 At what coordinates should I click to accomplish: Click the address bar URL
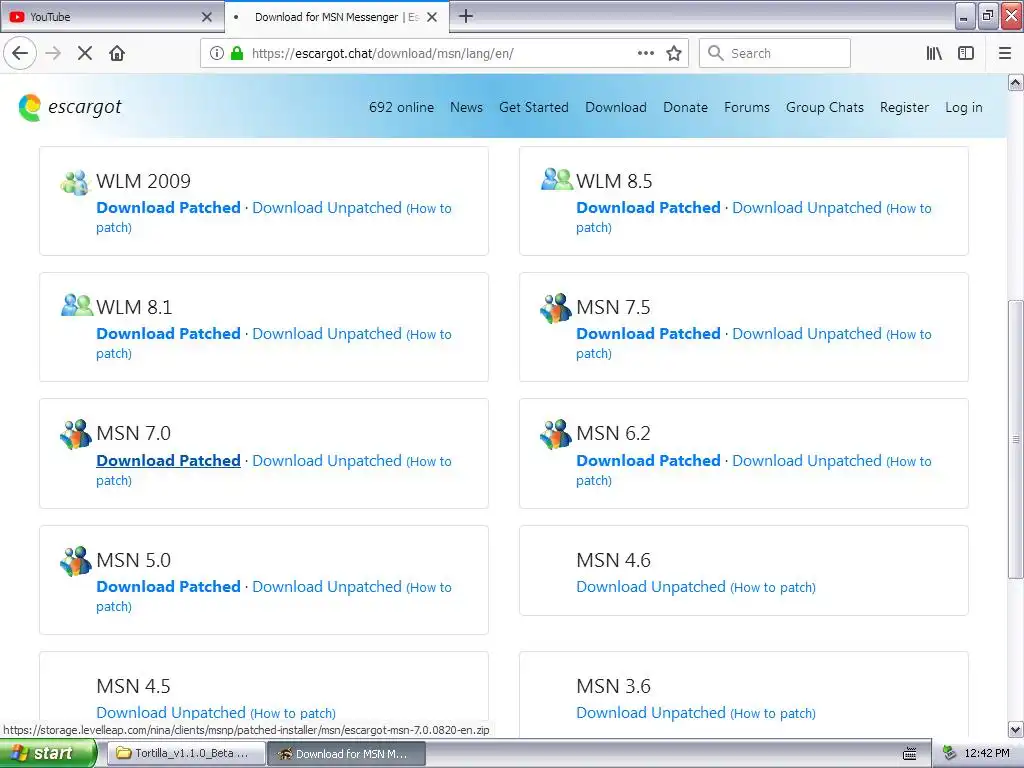[382, 53]
